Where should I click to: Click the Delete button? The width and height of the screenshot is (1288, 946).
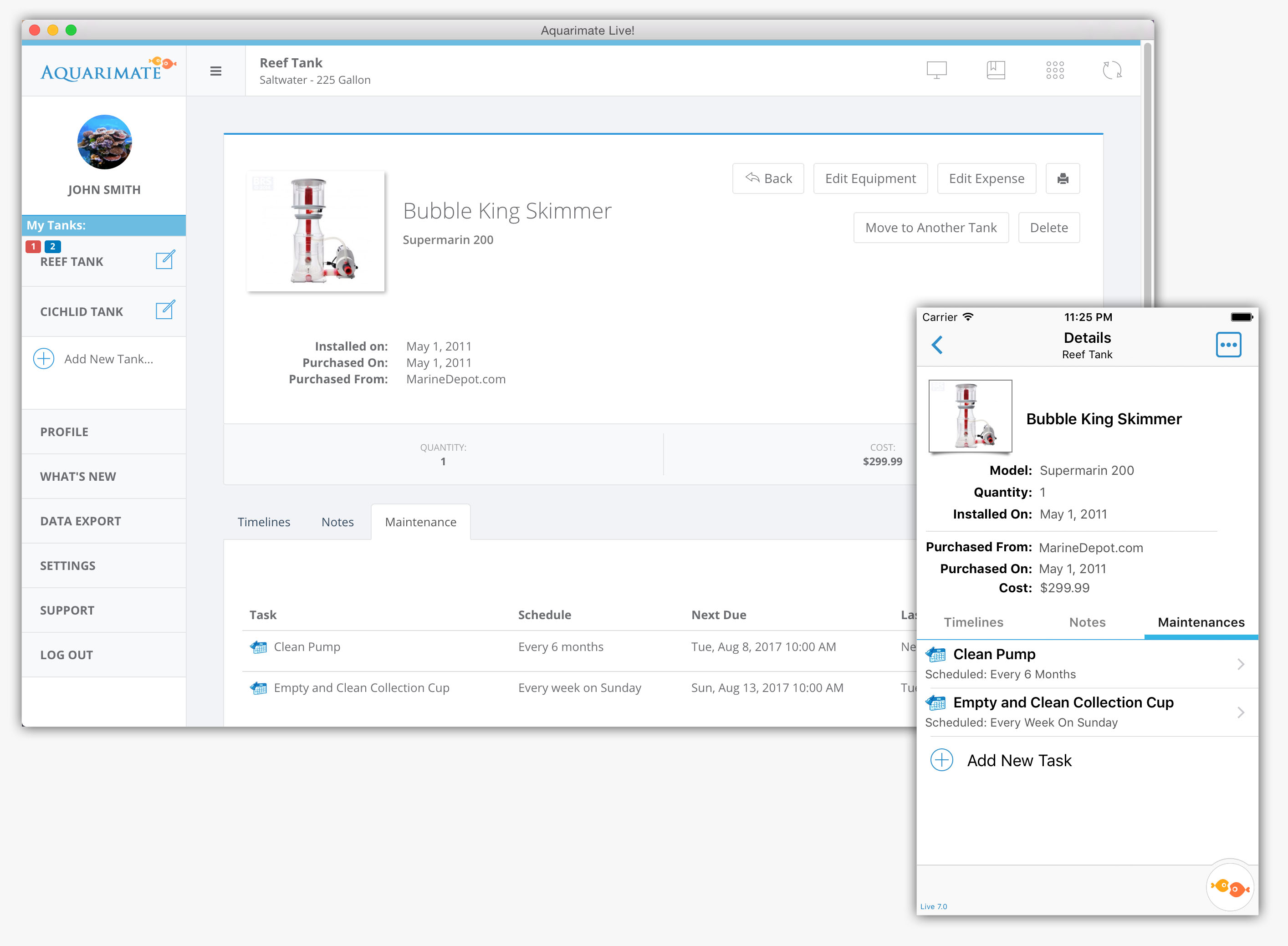coord(1048,228)
